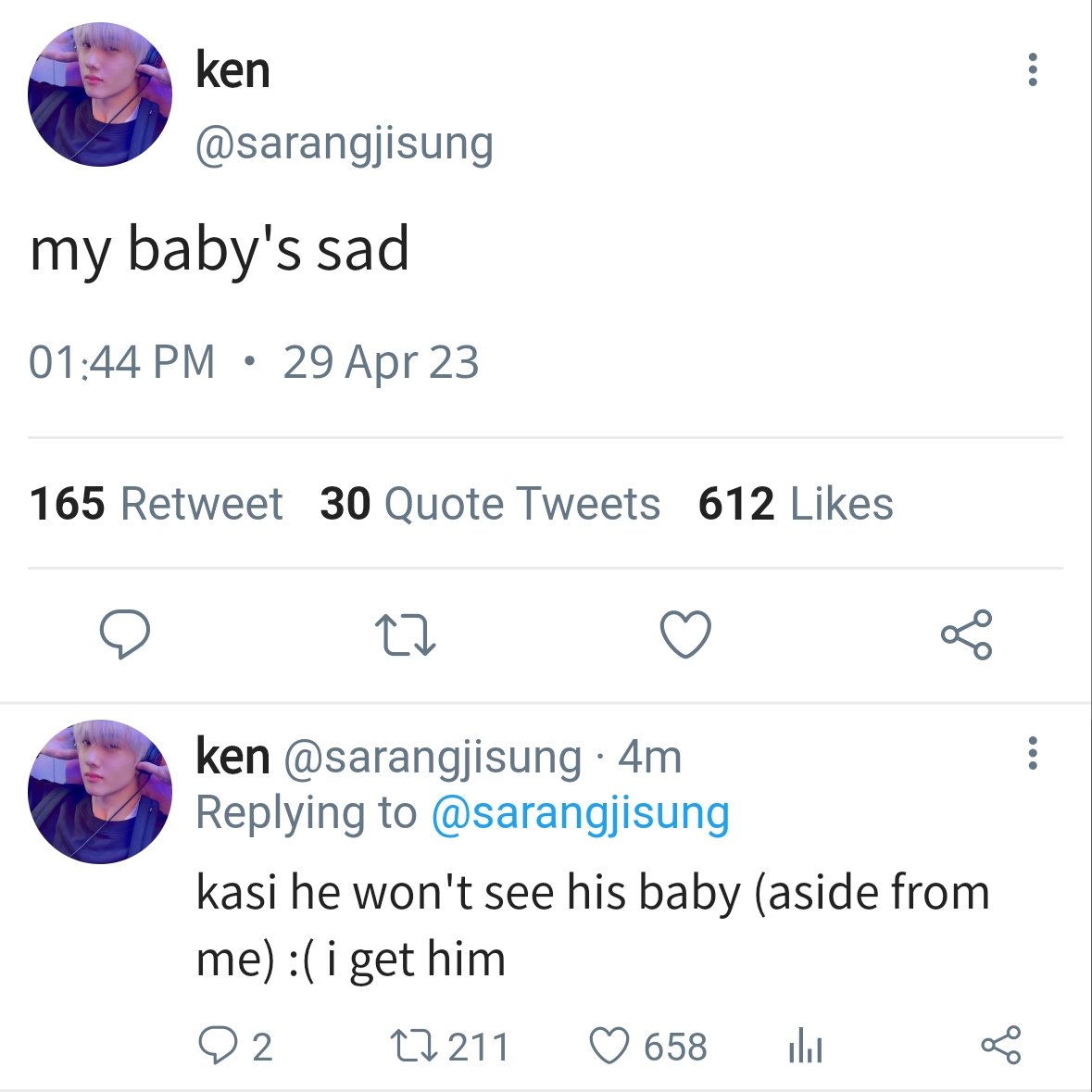This screenshot has width=1092, height=1092.
Task: Tap the main tweet's share icon
Action: pos(966,634)
